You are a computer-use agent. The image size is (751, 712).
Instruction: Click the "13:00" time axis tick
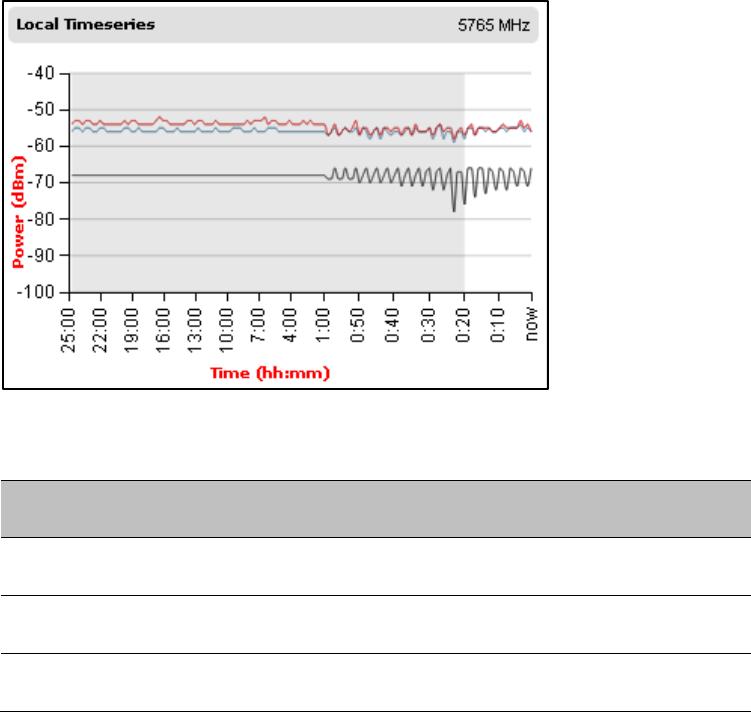pos(195,330)
